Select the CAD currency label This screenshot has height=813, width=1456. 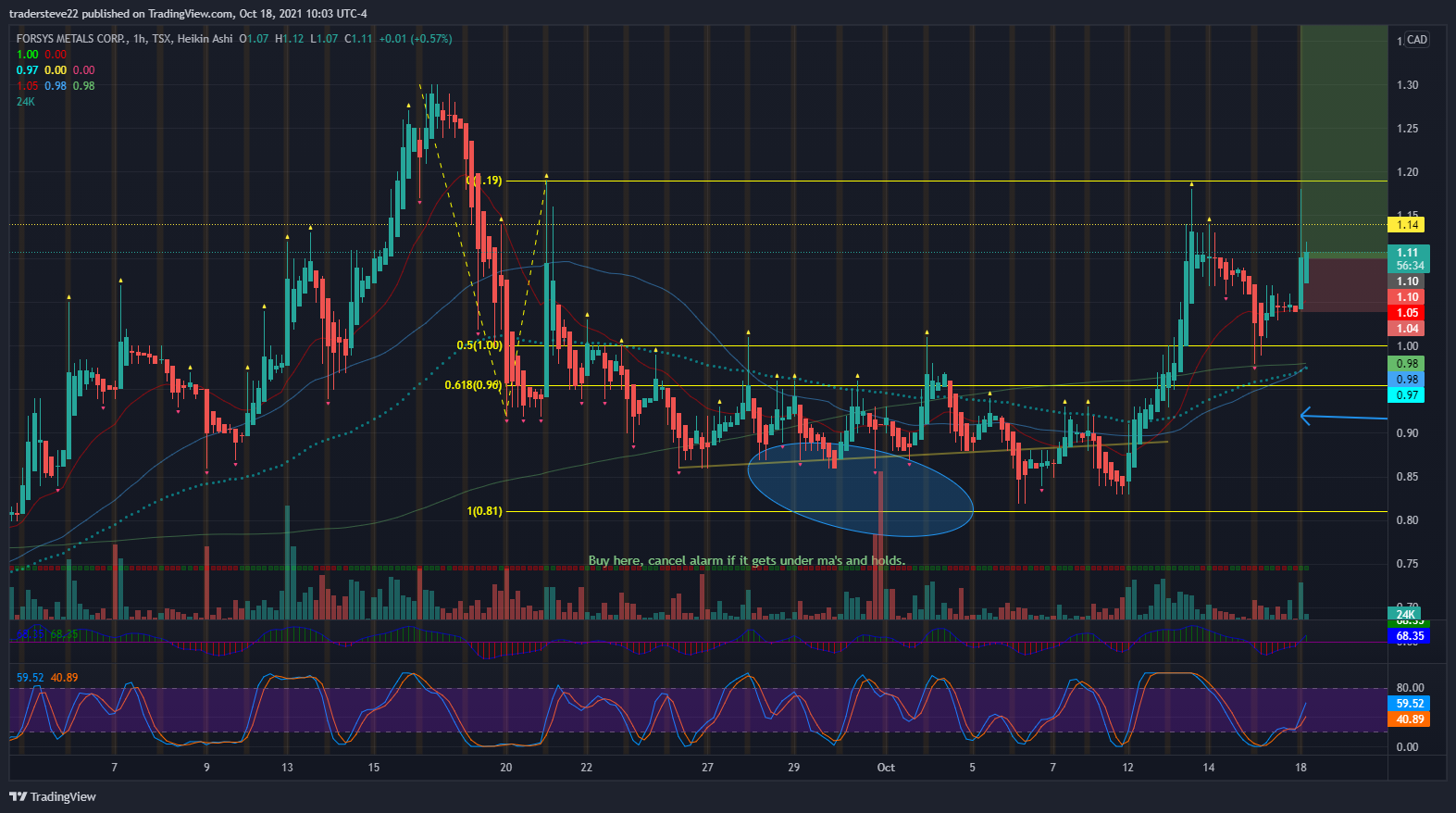(x=1417, y=40)
